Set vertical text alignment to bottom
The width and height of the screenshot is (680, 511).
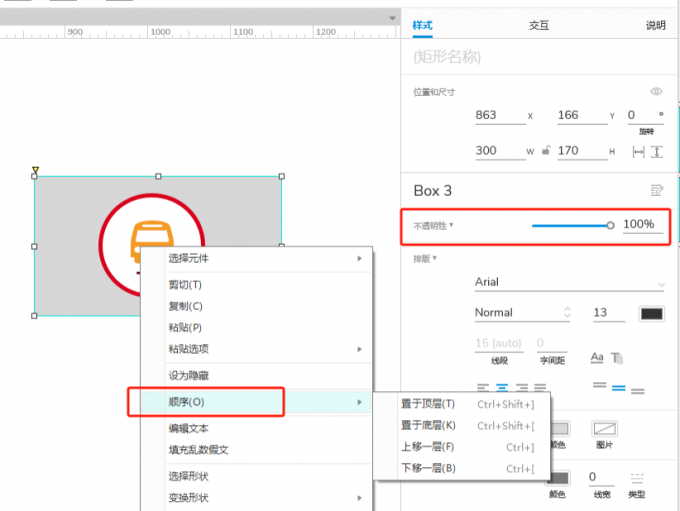point(638,391)
